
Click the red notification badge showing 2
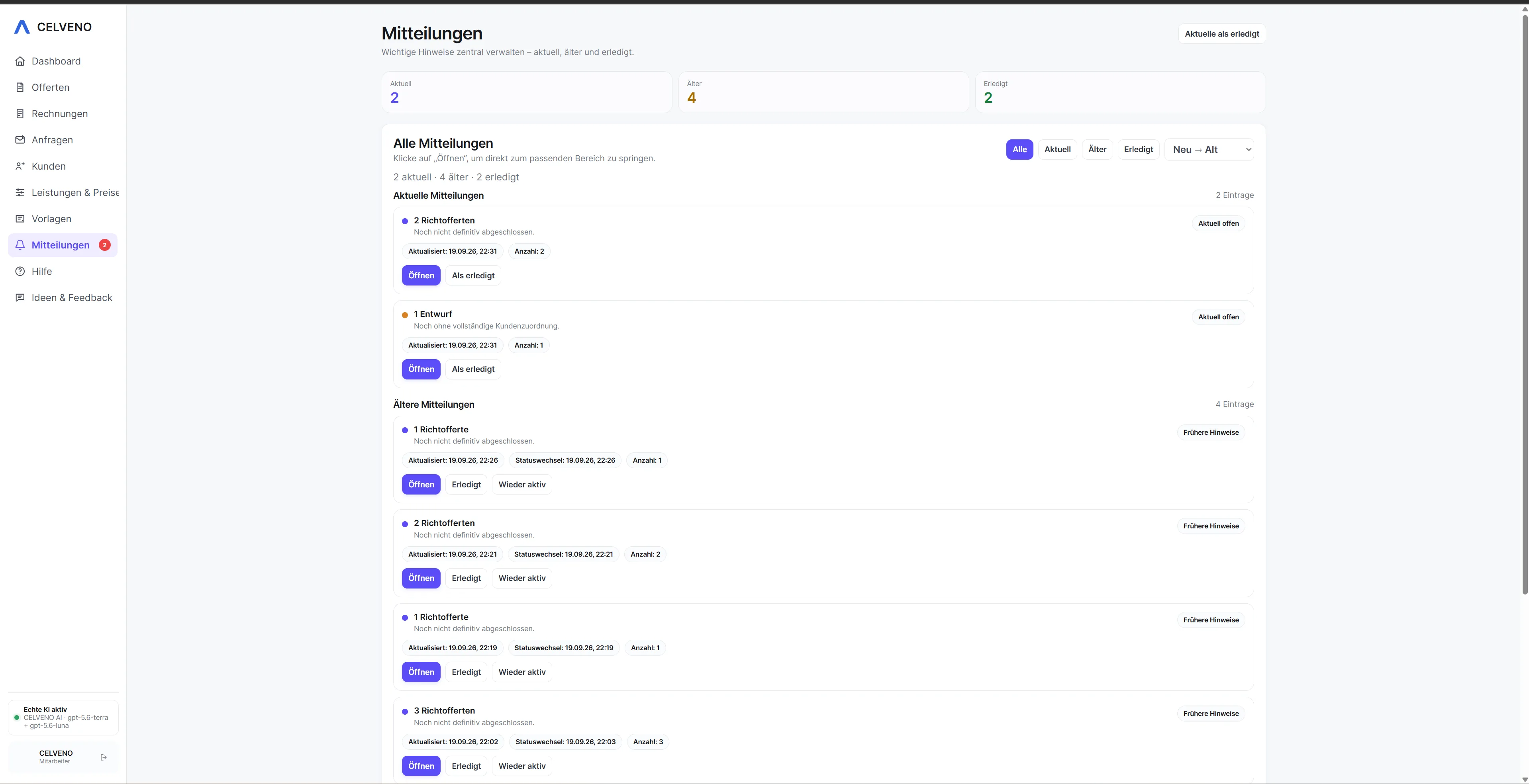coord(104,245)
